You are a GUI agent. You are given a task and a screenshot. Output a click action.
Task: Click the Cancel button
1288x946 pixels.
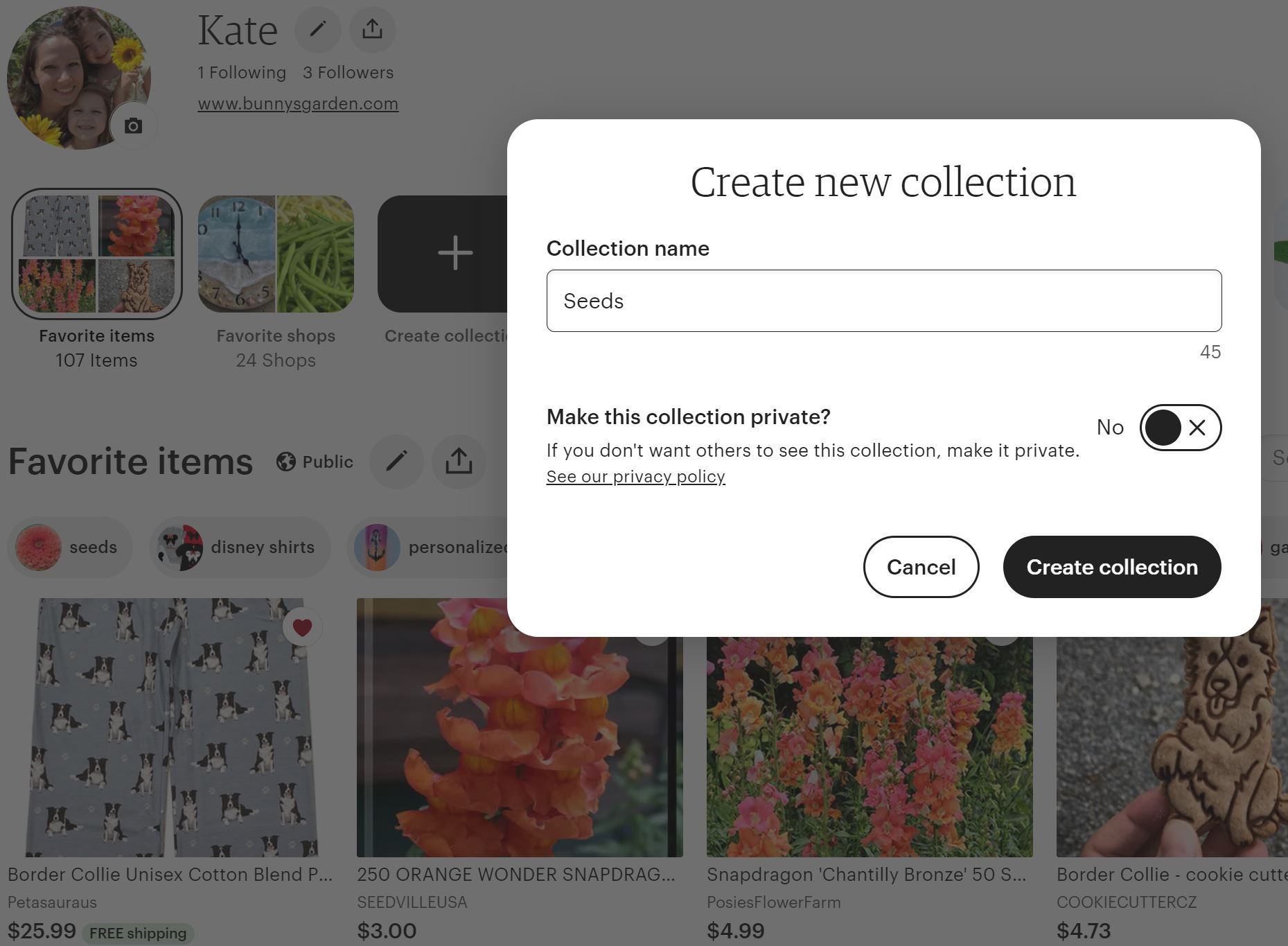coord(921,567)
